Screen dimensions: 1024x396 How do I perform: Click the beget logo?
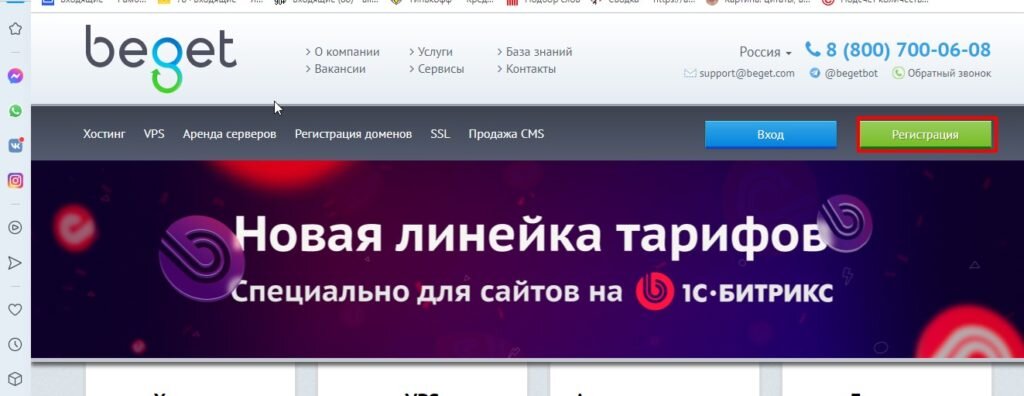[161, 58]
